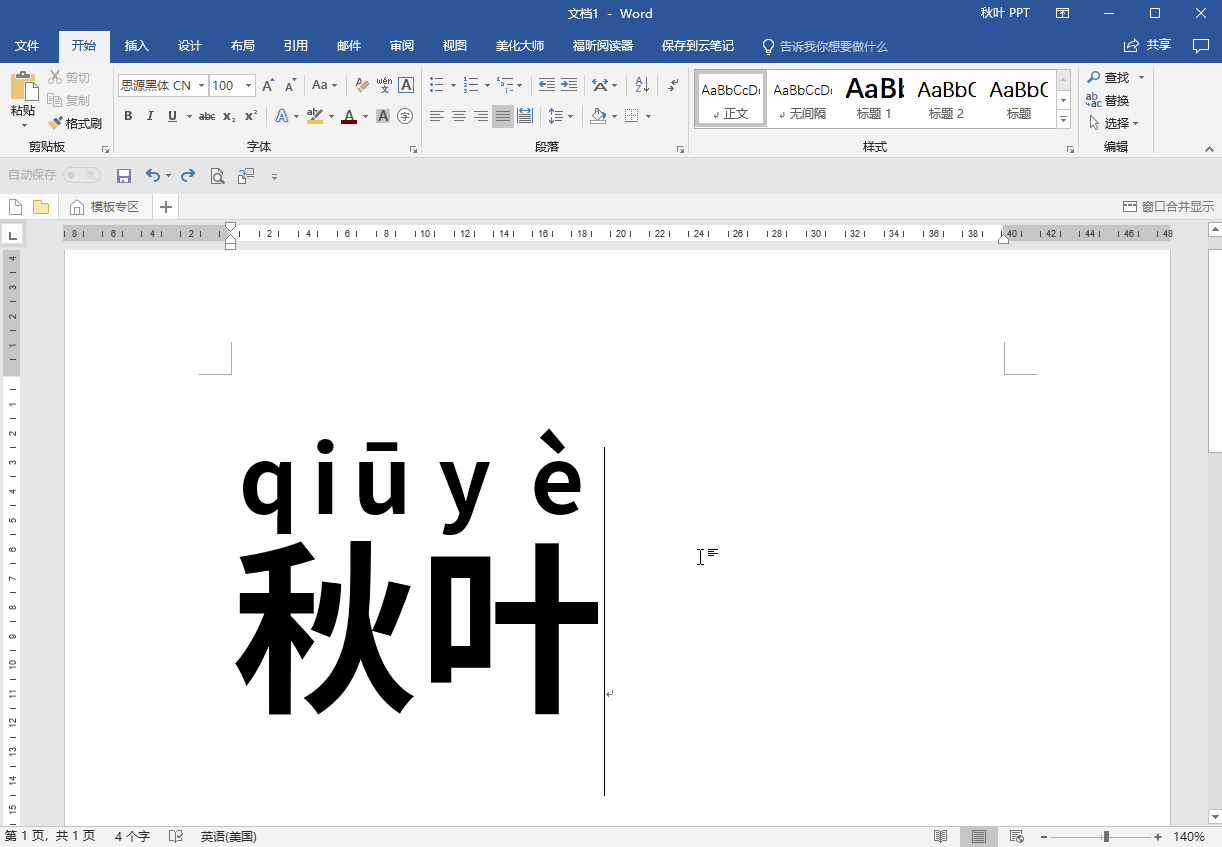Expand the numbering list dropdown arrow
Image resolution: width=1222 pixels, height=847 pixels.
click(x=487, y=86)
